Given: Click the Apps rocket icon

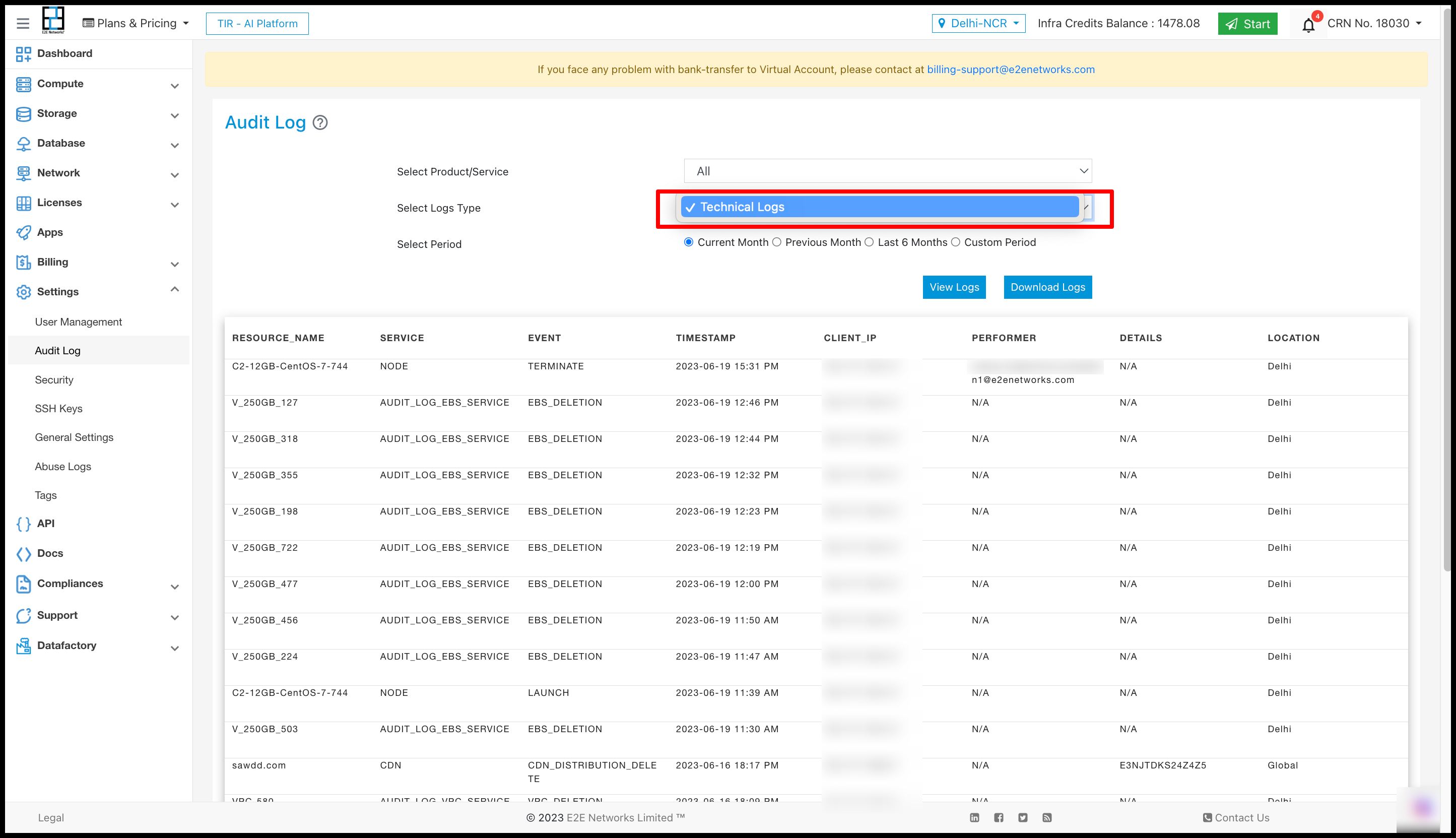Looking at the screenshot, I should 24,232.
